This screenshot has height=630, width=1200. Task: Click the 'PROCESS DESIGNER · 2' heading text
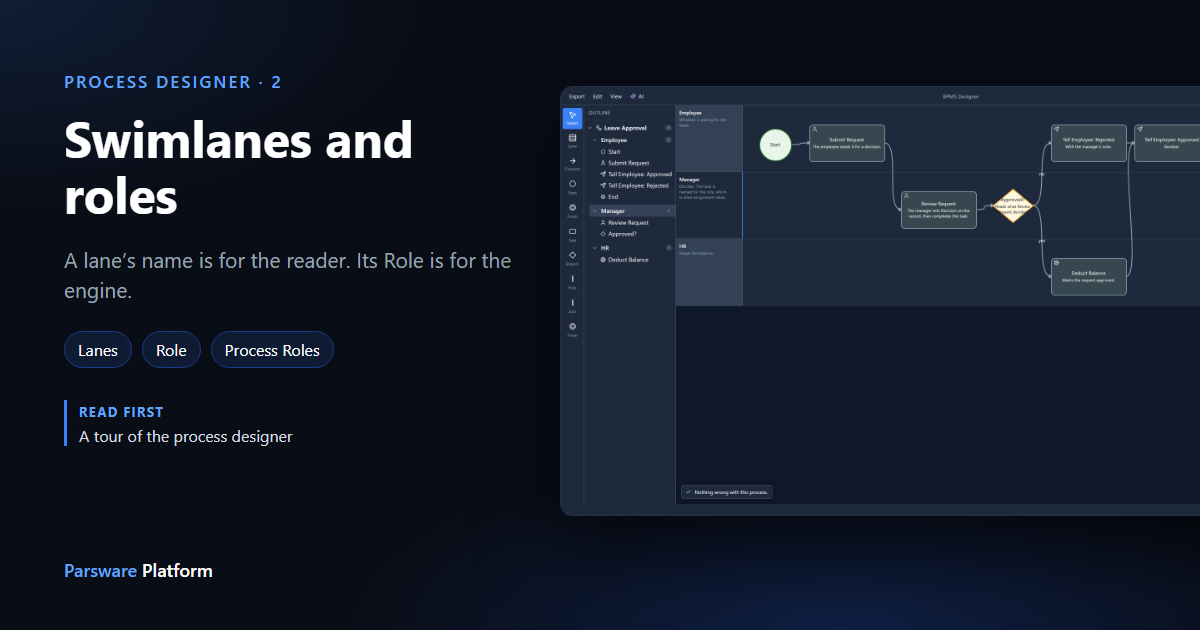point(173,82)
